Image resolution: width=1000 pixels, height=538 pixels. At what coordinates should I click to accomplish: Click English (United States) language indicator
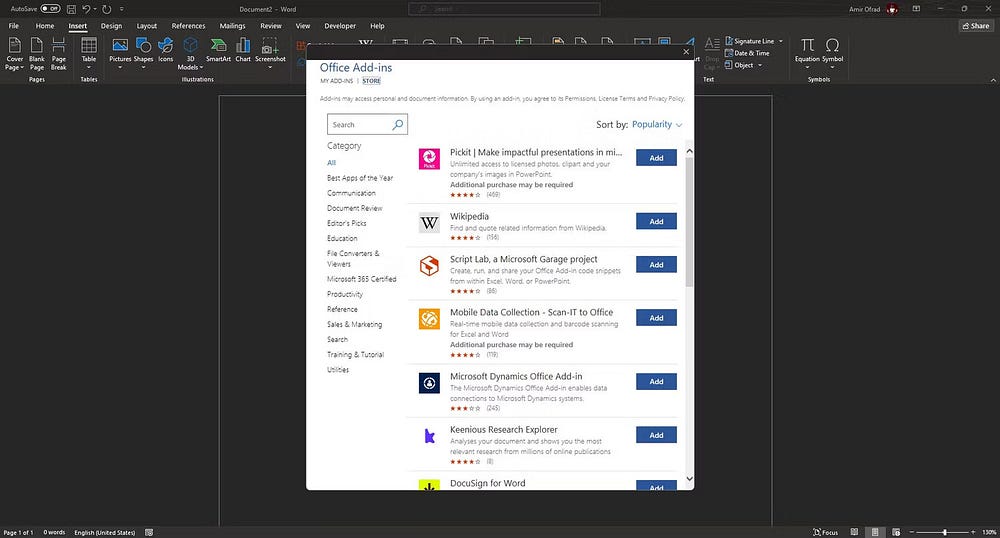[105, 532]
